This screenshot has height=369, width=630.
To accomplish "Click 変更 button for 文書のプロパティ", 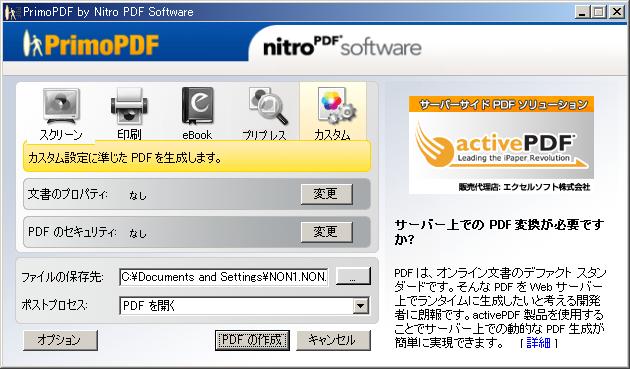I will click(x=327, y=194).
